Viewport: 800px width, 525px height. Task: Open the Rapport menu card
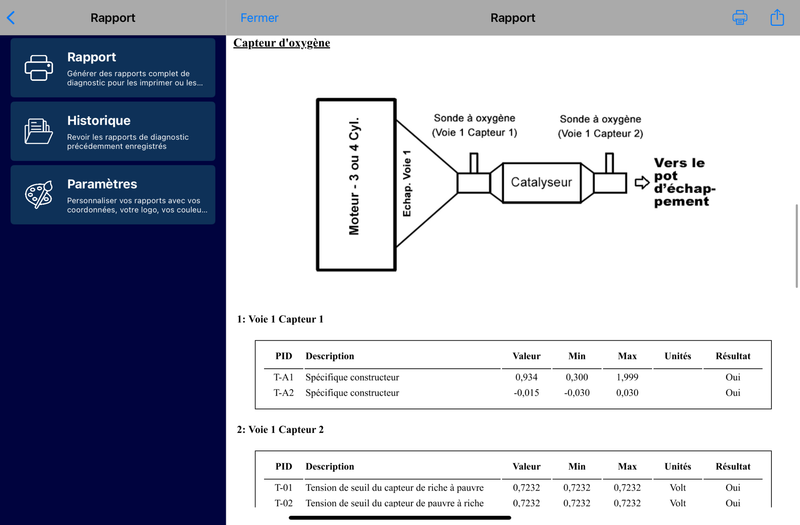pos(113,67)
